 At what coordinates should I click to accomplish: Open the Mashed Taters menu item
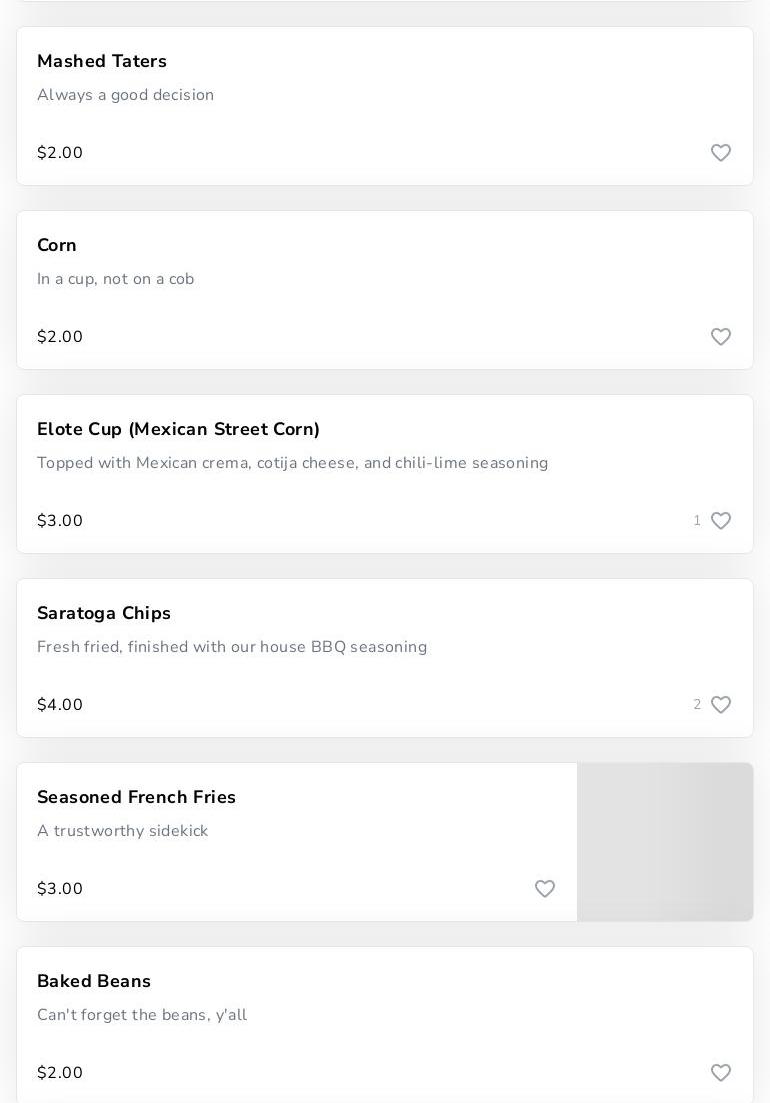tap(102, 62)
